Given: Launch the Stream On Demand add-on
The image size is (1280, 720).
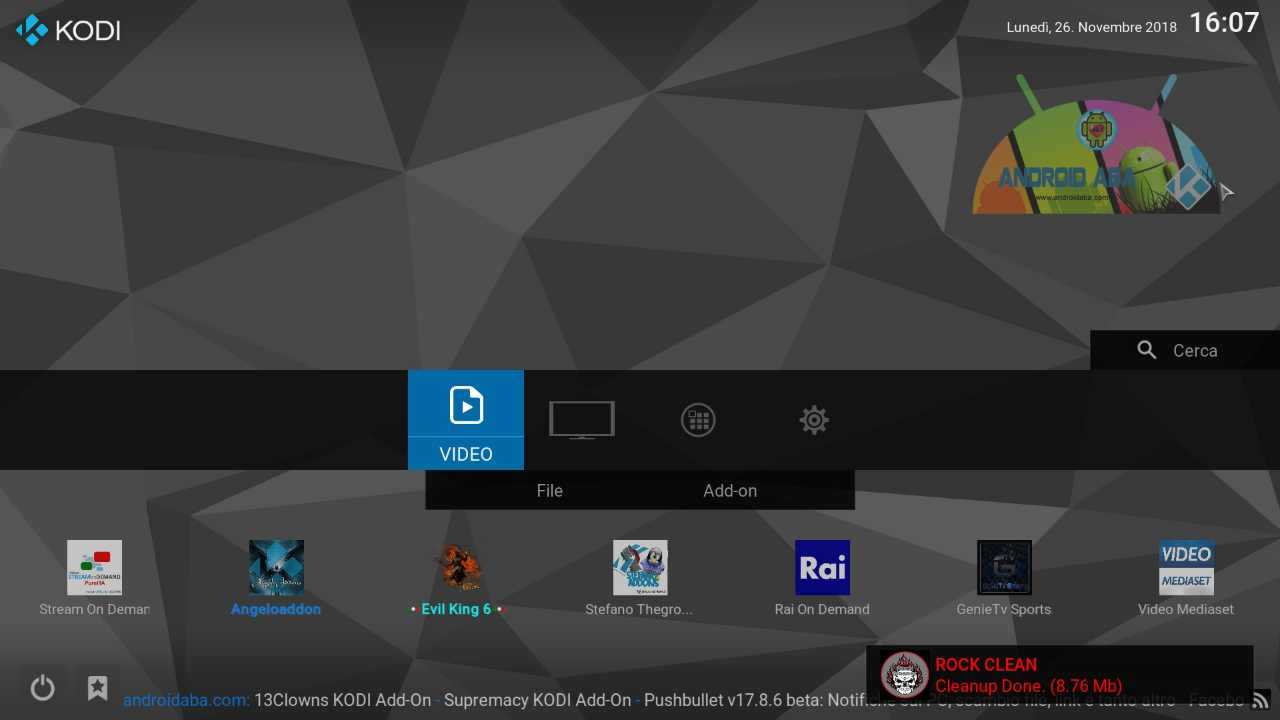Looking at the screenshot, I should 94,568.
